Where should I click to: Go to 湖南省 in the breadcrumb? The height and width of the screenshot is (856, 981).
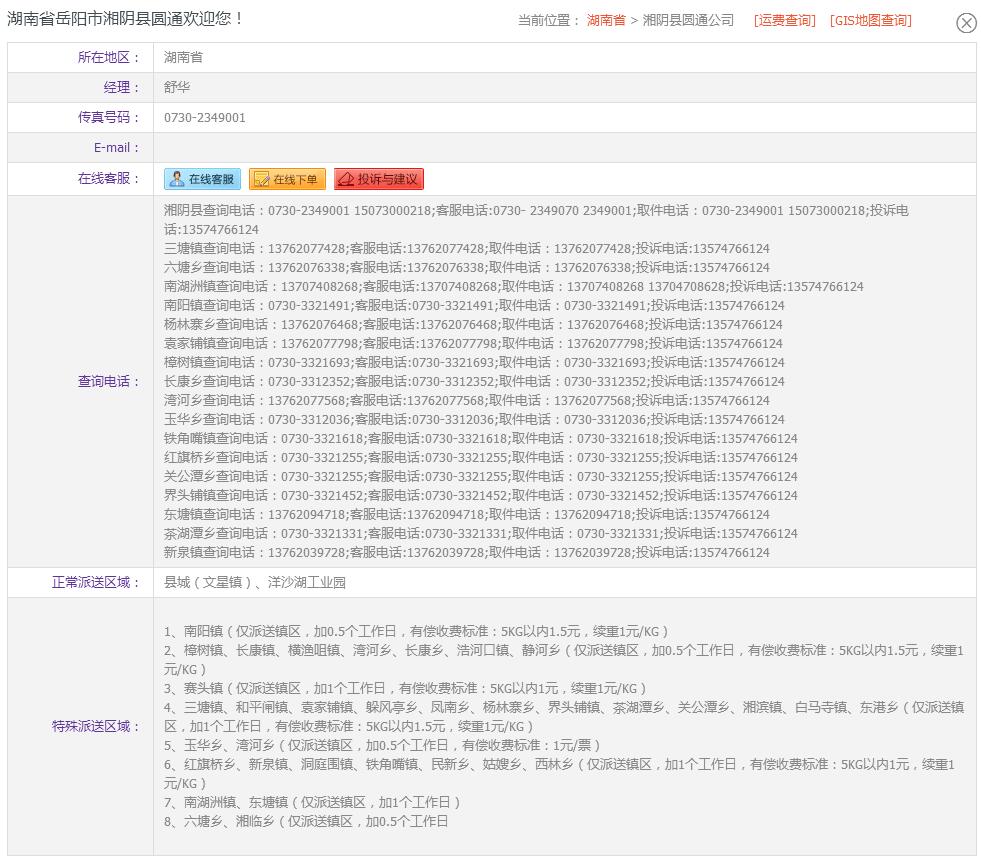pyautogui.click(x=606, y=20)
